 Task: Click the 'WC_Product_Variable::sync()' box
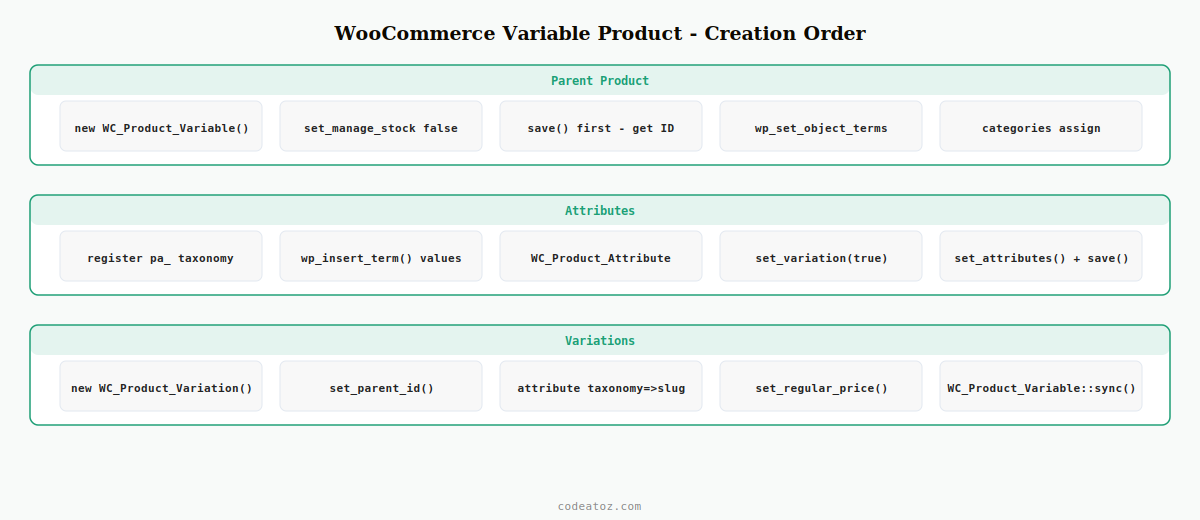(1041, 386)
